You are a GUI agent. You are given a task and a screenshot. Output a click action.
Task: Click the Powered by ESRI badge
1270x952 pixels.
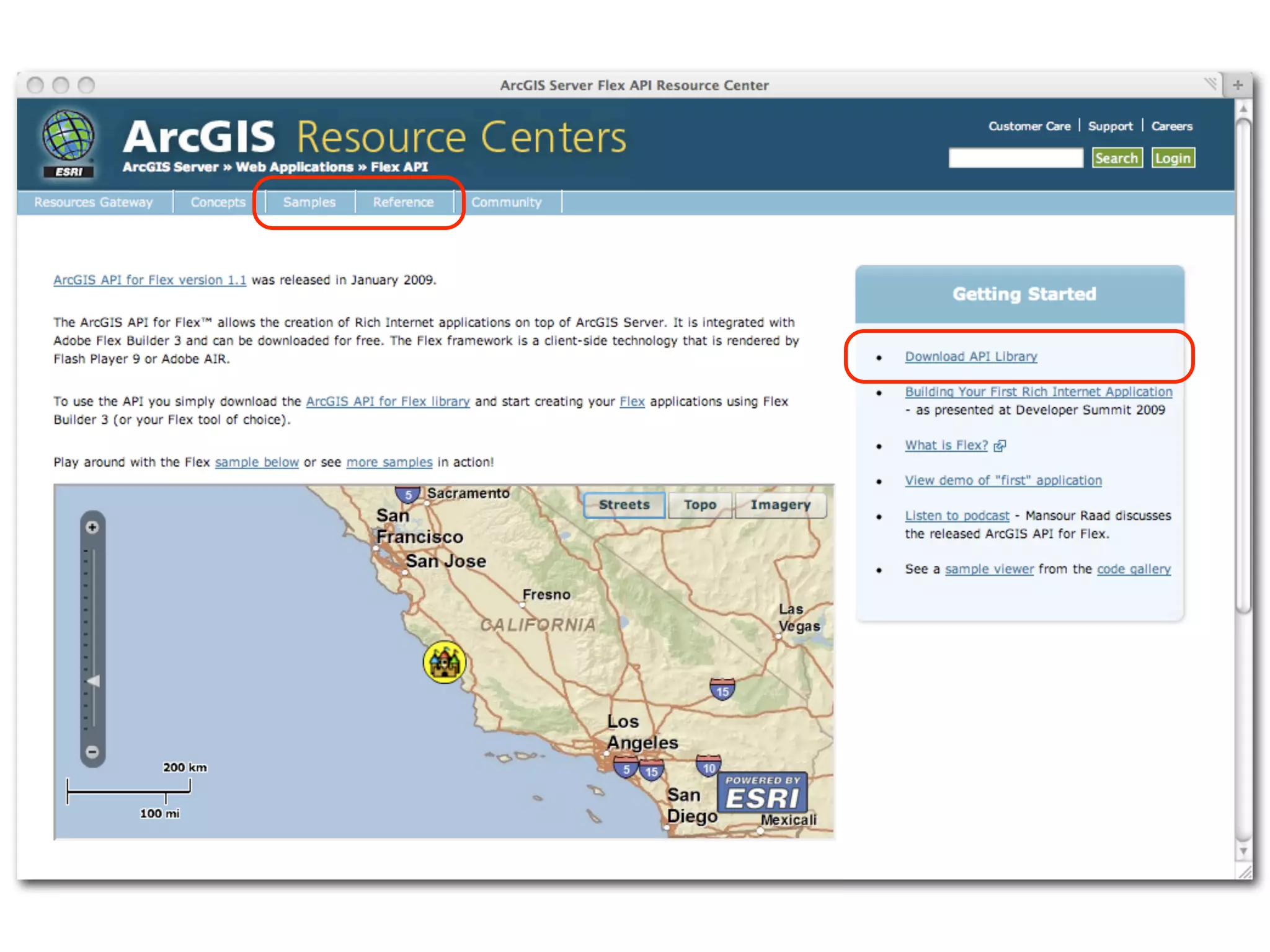763,793
